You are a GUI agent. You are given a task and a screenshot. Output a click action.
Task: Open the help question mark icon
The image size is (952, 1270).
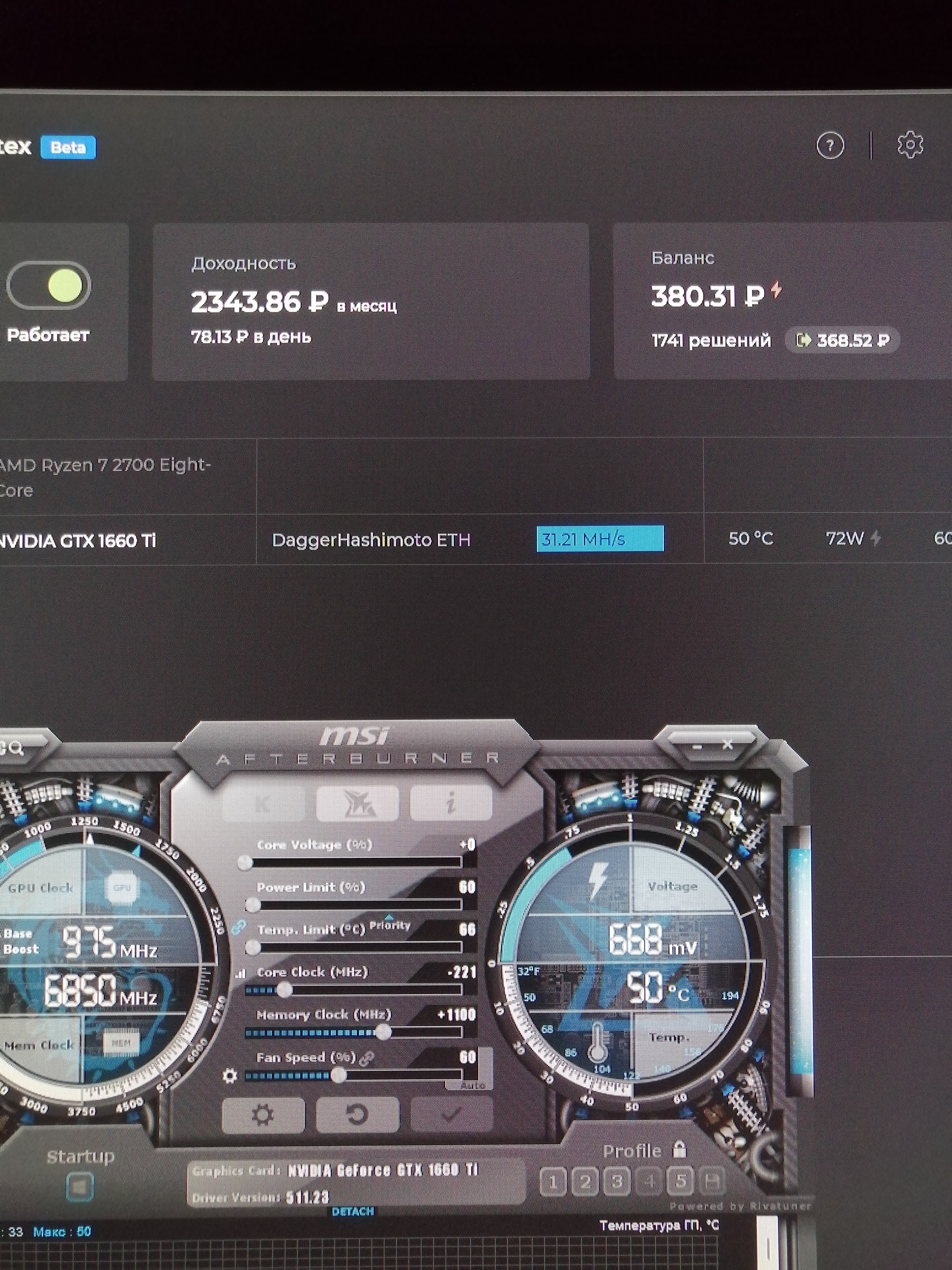(x=830, y=146)
